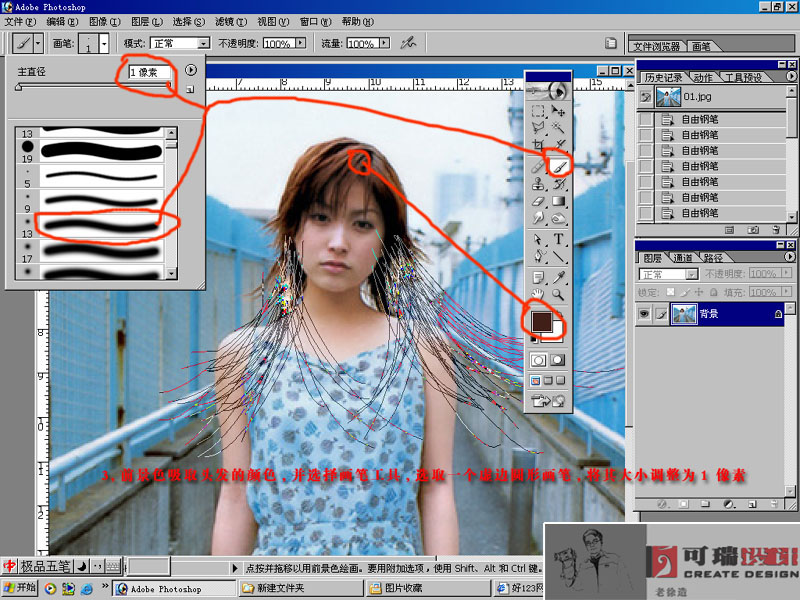Toggle history brush source box beside 01.jpg
Viewport: 800px width, 600px height.
(x=646, y=97)
